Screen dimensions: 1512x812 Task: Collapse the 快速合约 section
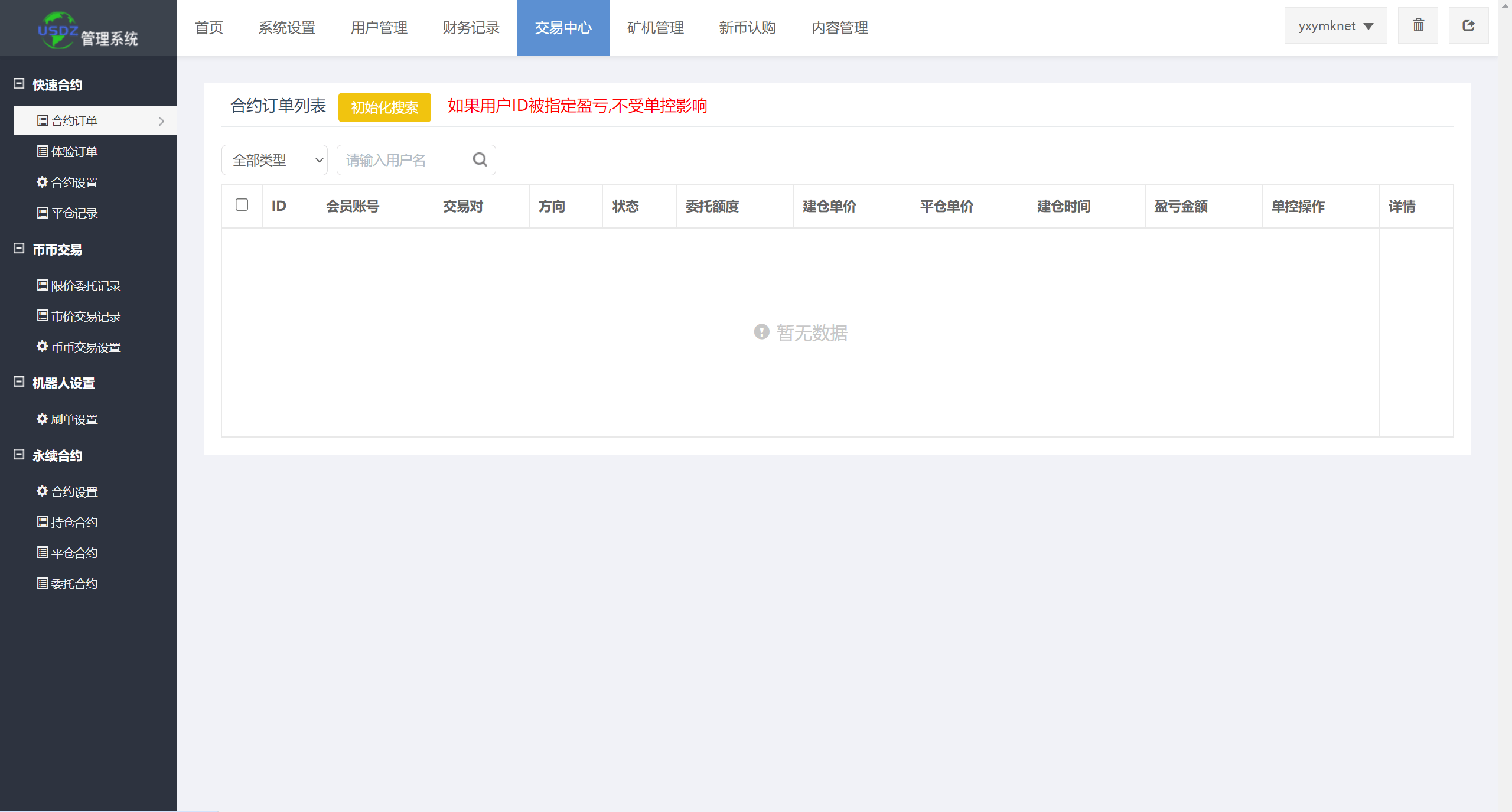(19, 84)
